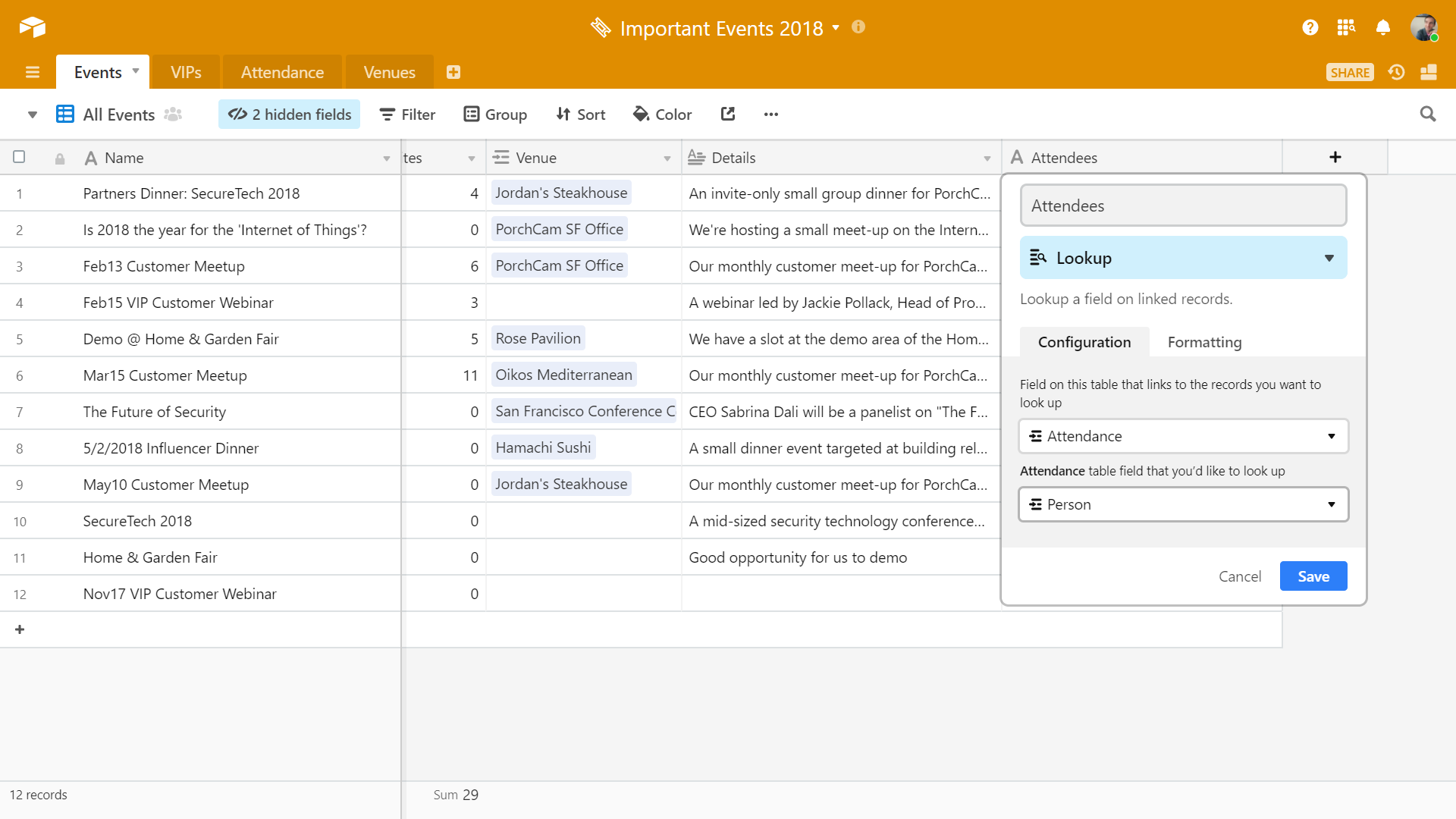Open the revision history clock icon
The width and height of the screenshot is (1456, 819).
[x=1396, y=72]
